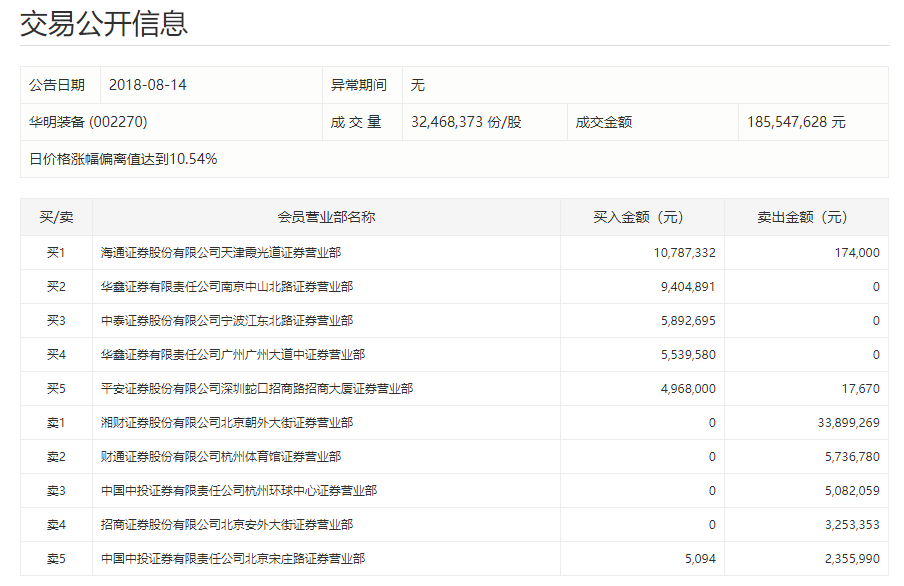Open the 平安证券 深圳蛇口招商路 branch entry
Screen dimensions: 904x586
[x=257, y=389]
